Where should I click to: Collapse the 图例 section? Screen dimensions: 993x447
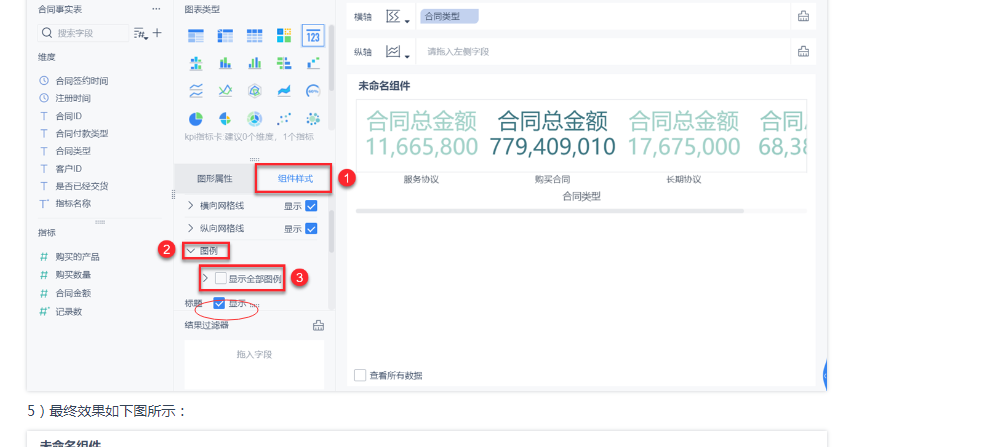pos(191,251)
